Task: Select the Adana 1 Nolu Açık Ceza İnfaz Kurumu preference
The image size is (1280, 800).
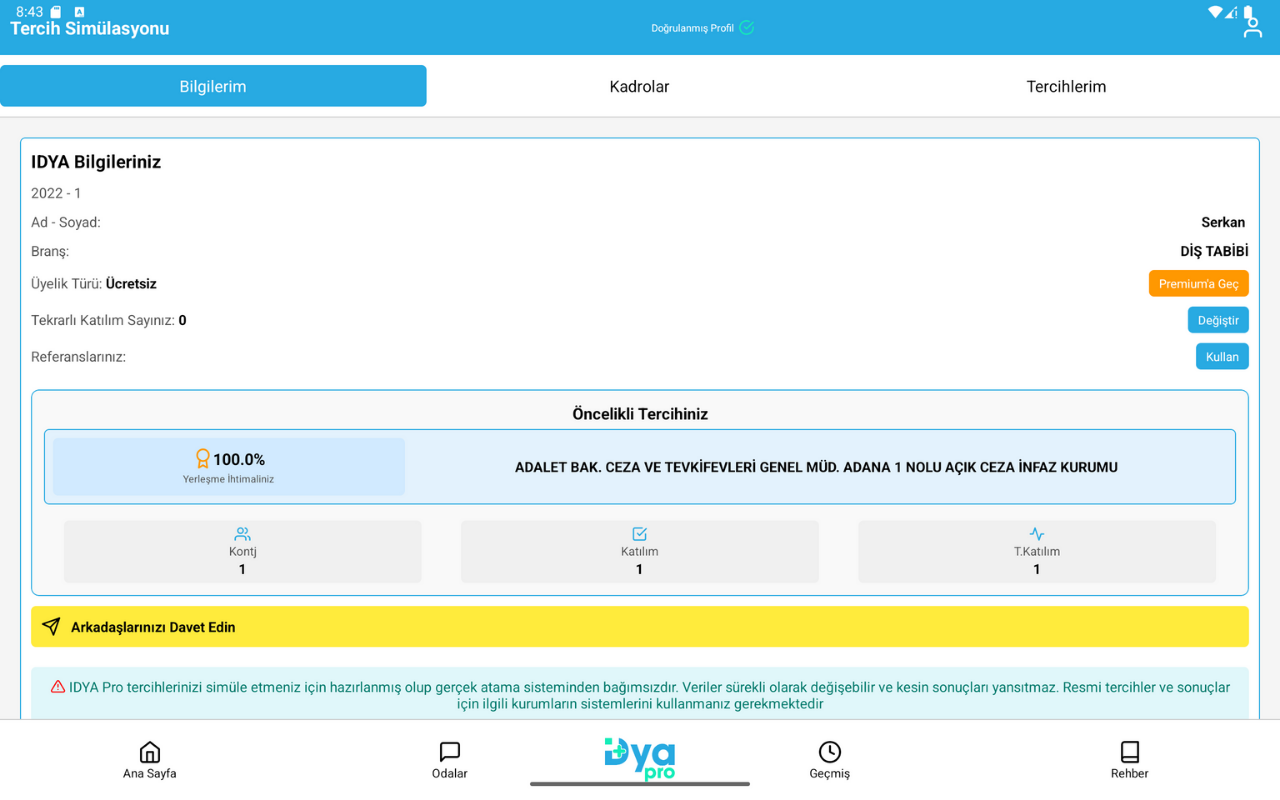Action: [816, 467]
